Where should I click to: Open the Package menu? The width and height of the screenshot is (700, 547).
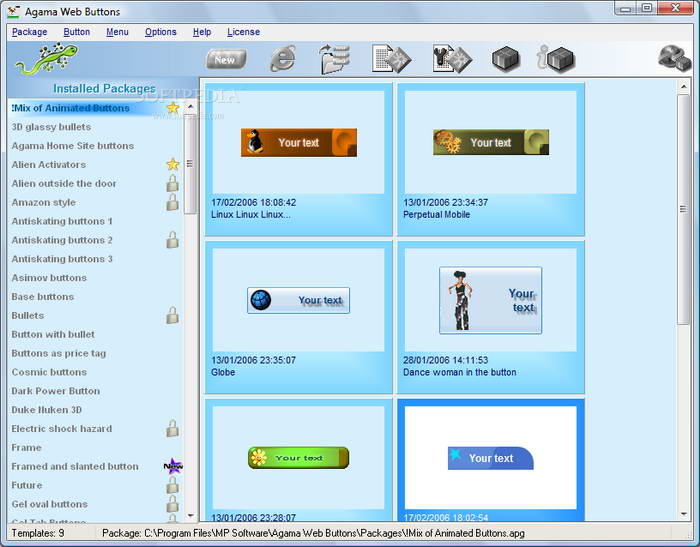[29, 32]
